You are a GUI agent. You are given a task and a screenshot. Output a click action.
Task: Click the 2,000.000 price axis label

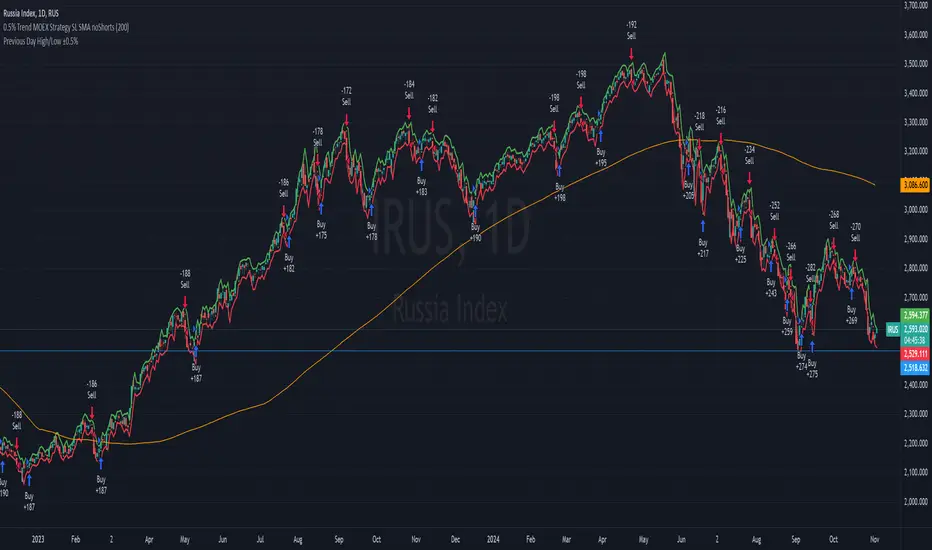click(916, 501)
